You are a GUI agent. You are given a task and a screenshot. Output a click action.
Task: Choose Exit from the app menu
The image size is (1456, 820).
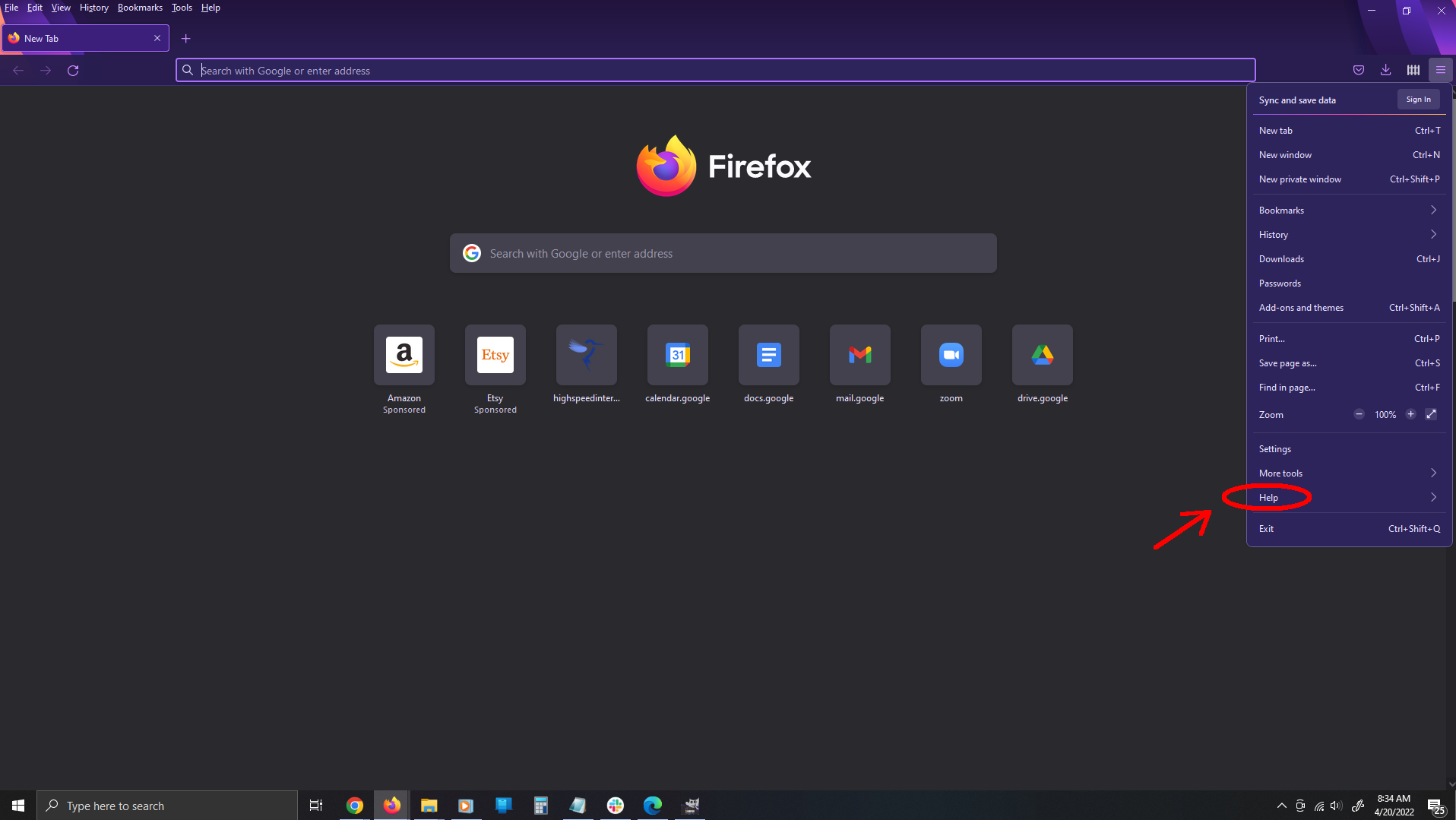[1349, 529]
